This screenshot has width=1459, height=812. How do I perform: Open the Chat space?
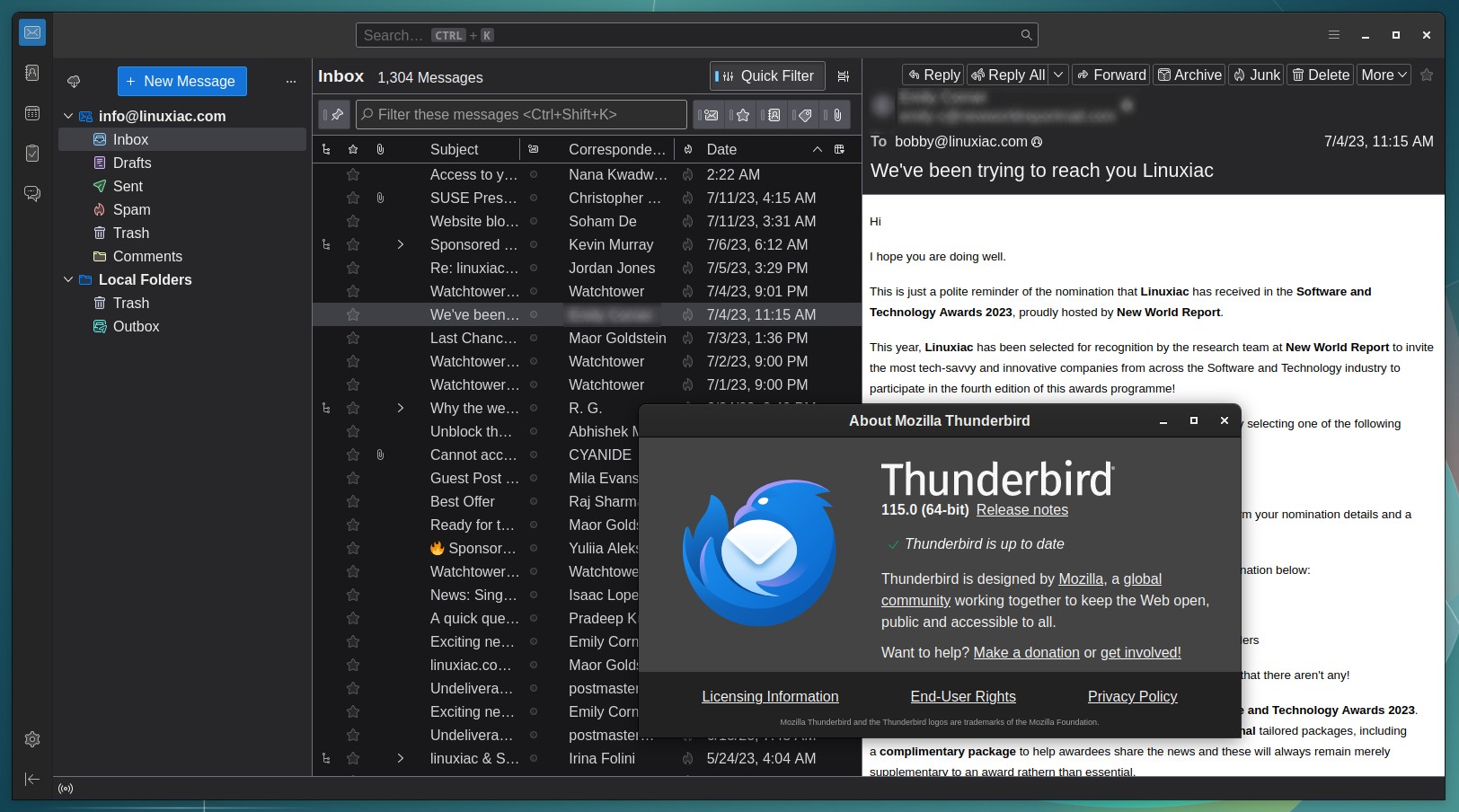32,193
